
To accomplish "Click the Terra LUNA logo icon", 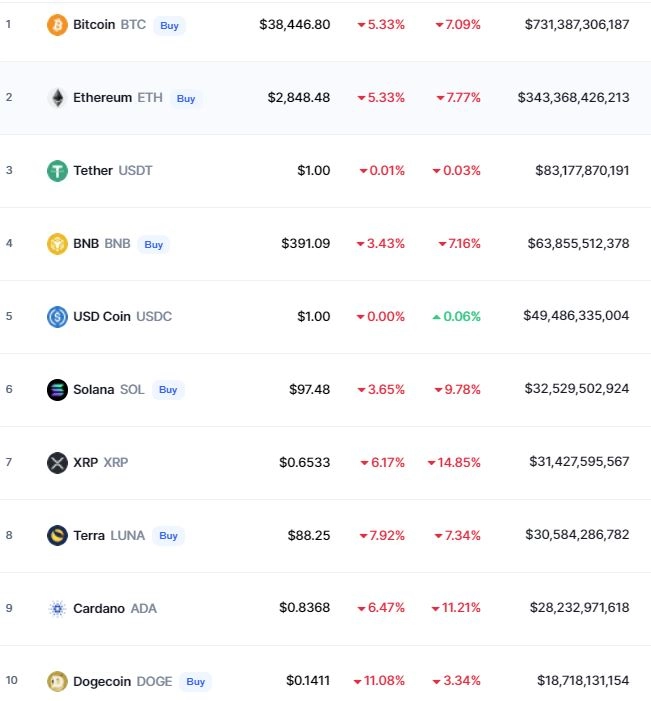I will (58, 536).
